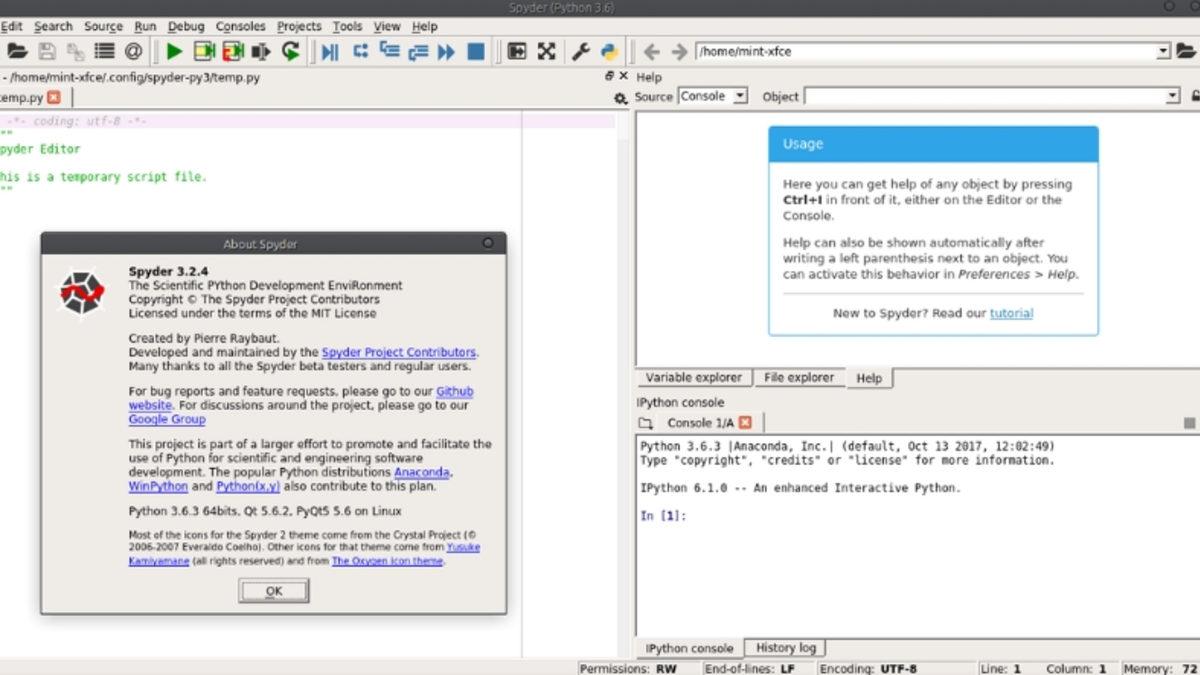The height and width of the screenshot is (675, 1200).
Task: Close the temp.py editor tab
Action: coord(54,97)
